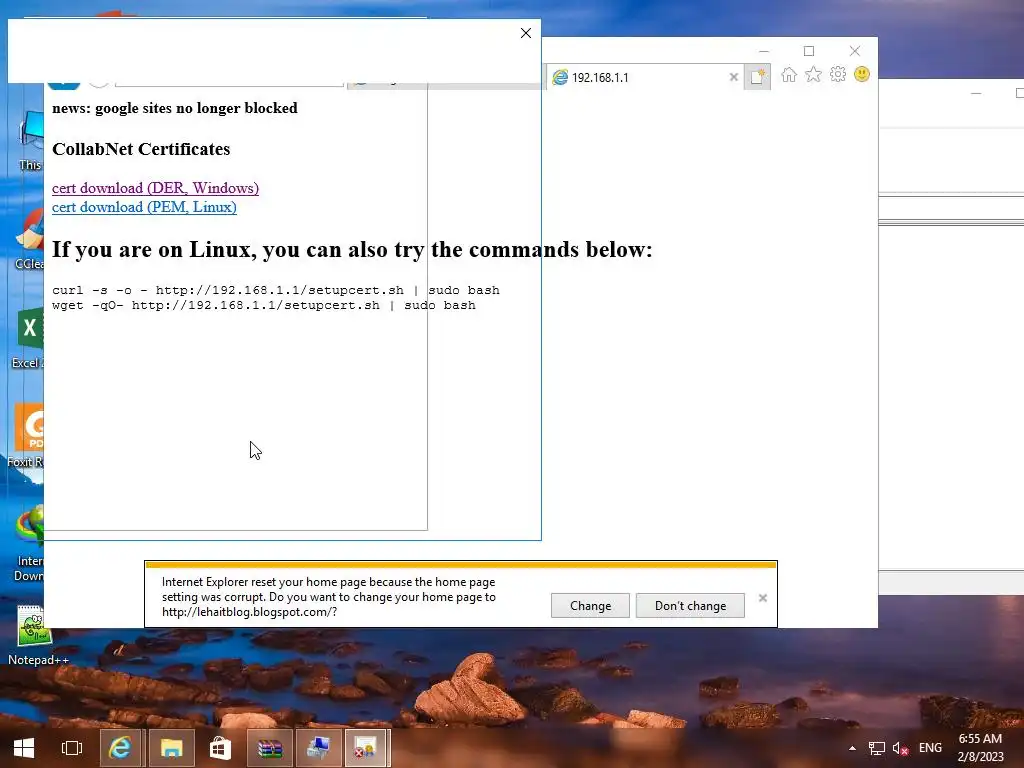Open the Internet Explorer tools gear
This screenshot has width=1024, height=768.
(x=838, y=74)
